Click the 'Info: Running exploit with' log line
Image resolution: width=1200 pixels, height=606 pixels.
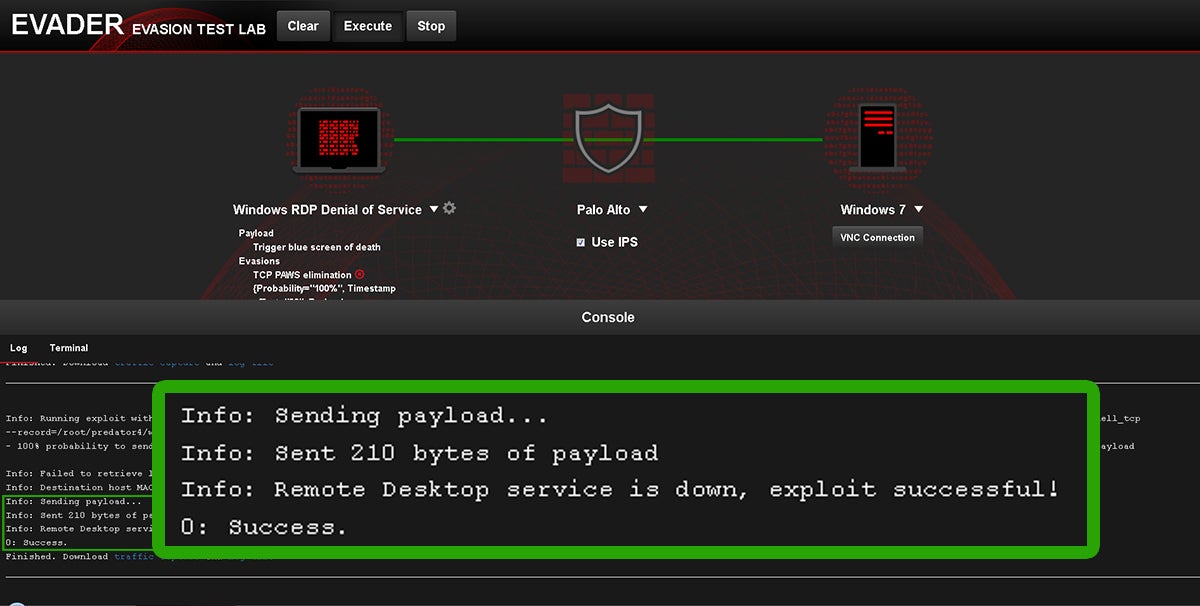[79, 418]
